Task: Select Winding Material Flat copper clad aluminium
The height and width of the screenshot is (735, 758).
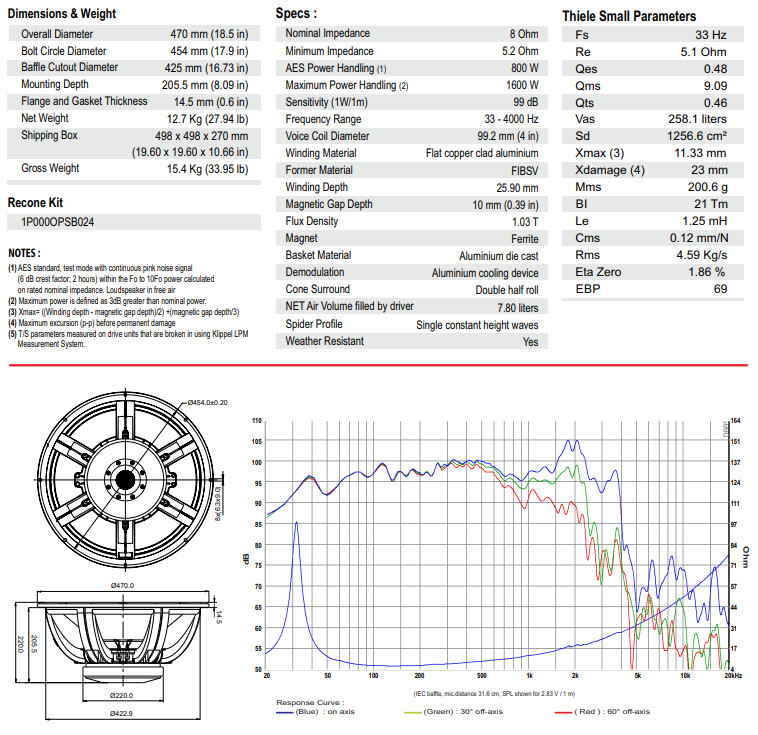Action: tap(482, 153)
